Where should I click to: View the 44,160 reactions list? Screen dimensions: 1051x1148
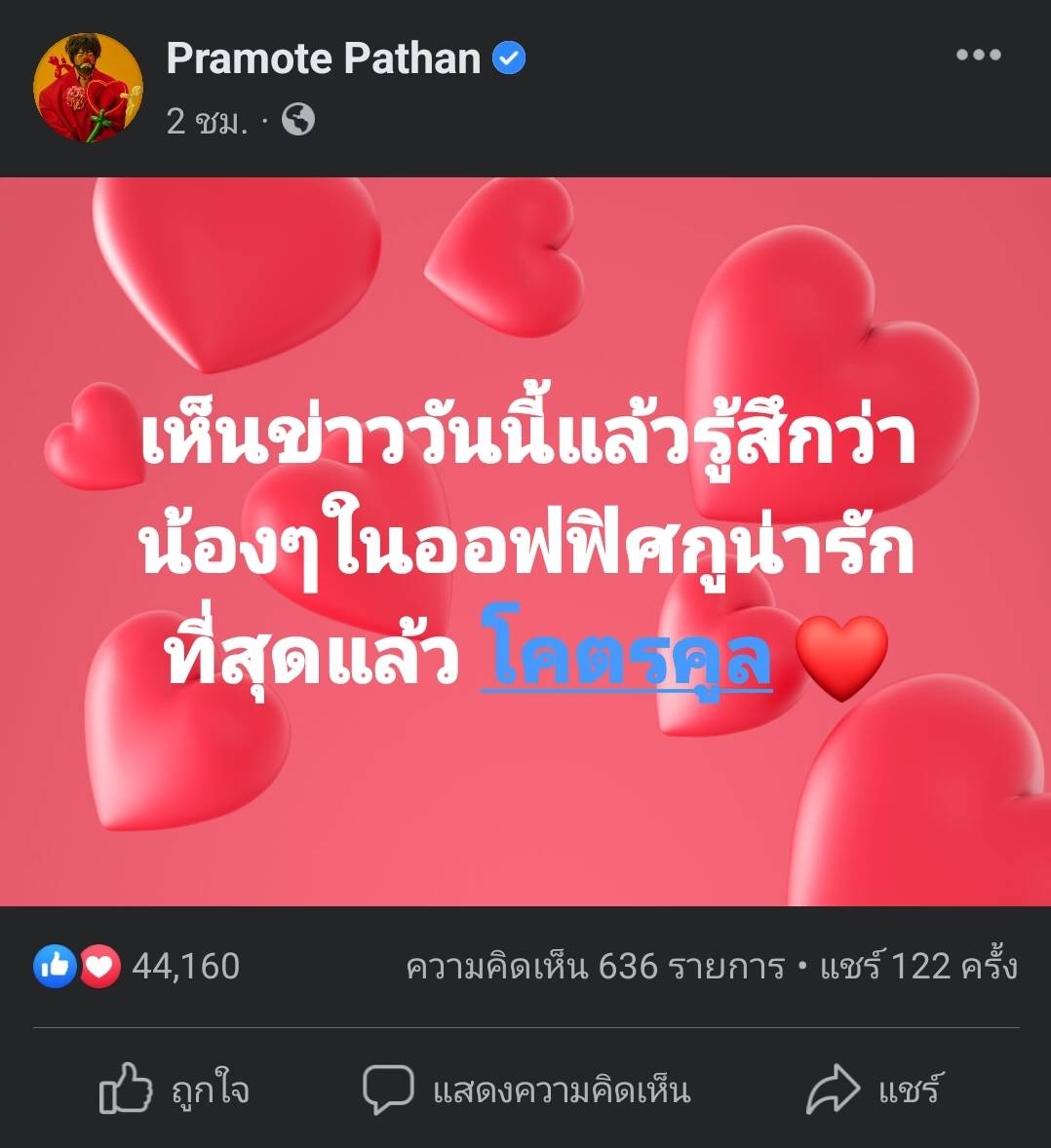(186, 967)
